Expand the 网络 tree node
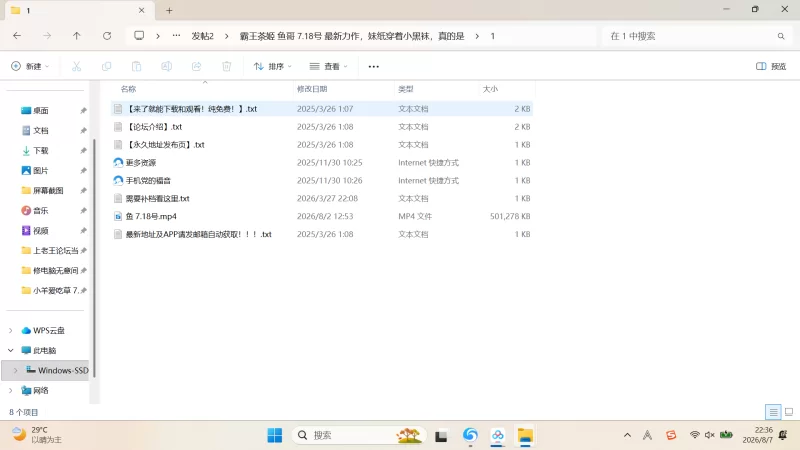The width and height of the screenshot is (800, 450). pyautogui.click(x=11, y=390)
